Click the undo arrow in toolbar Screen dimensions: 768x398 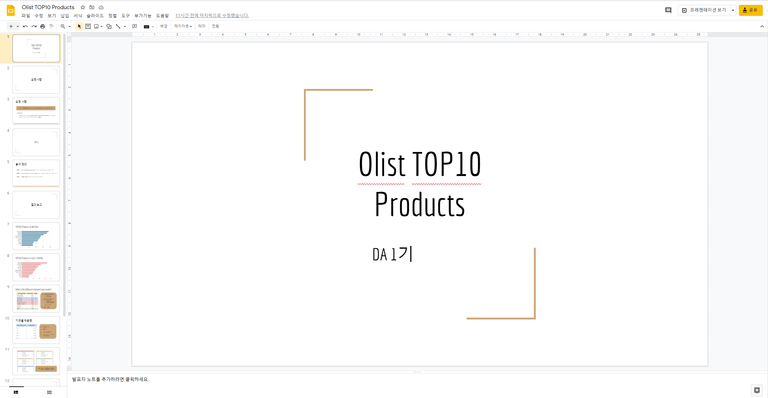(25, 26)
